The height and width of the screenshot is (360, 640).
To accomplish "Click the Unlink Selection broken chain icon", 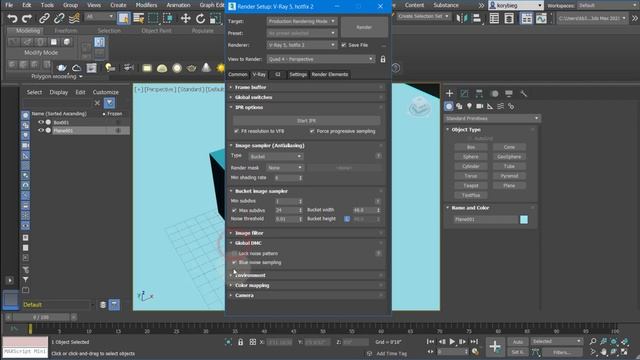I will [x=59, y=18].
